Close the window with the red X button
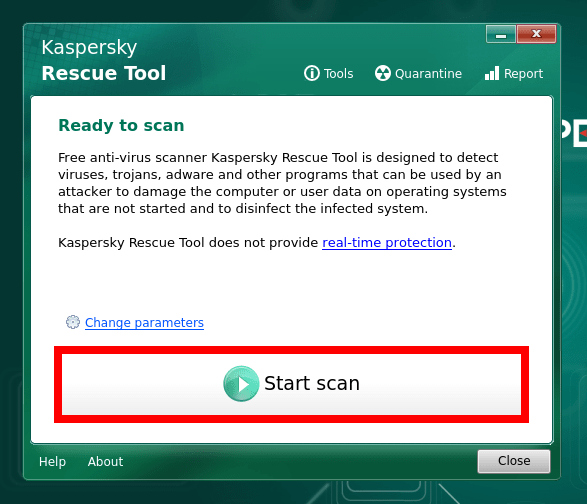This screenshot has height=504, width=587. point(536,34)
